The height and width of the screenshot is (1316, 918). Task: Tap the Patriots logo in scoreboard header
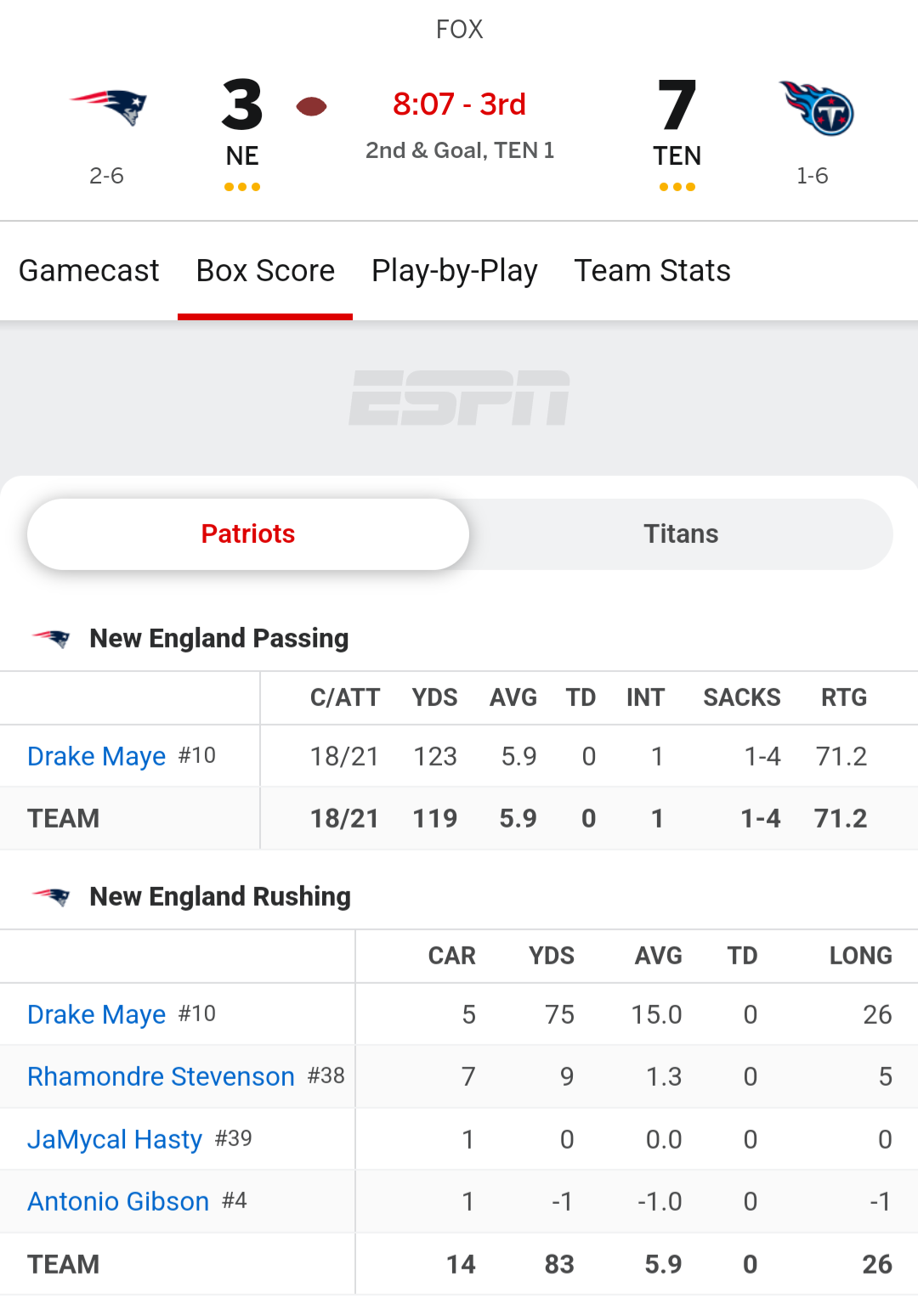[108, 106]
